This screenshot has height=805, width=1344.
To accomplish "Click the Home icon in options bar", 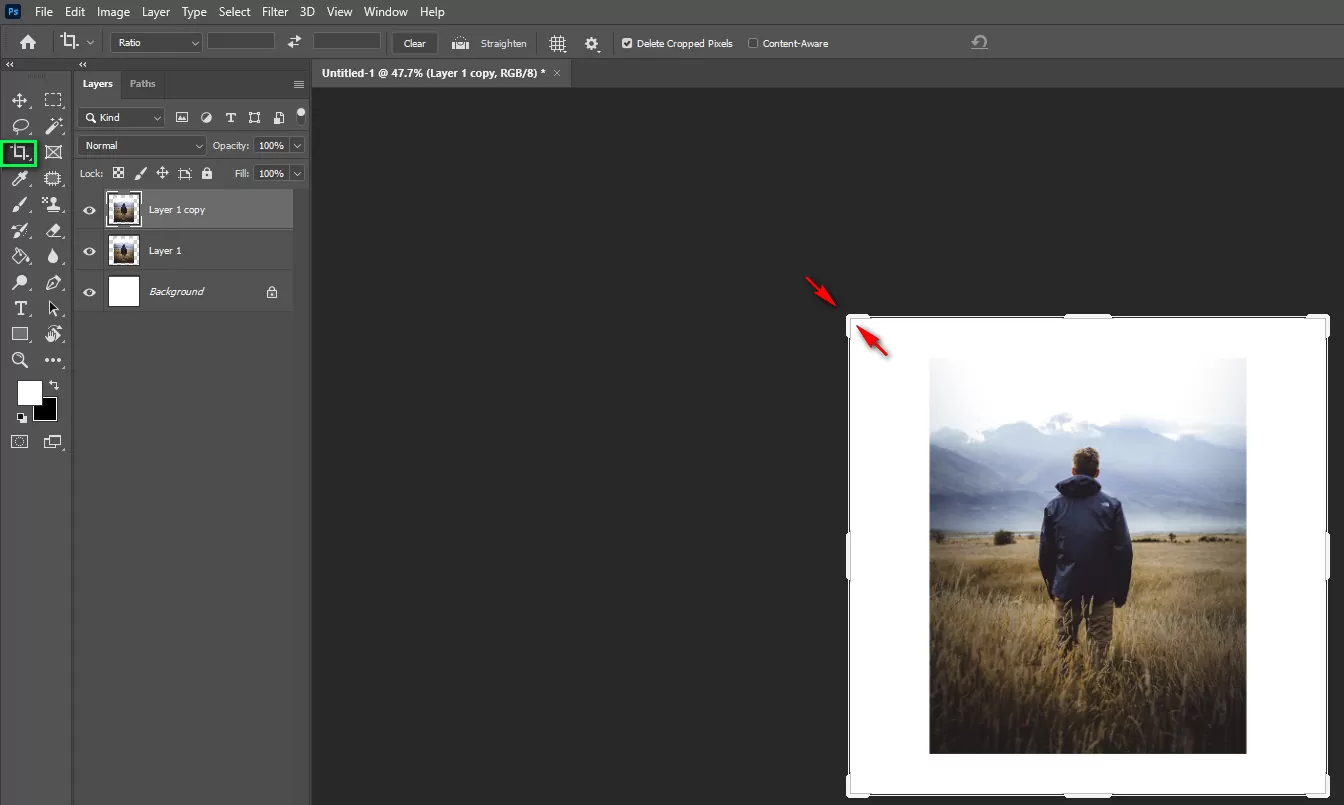I will pyautogui.click(x=28, y=43).
